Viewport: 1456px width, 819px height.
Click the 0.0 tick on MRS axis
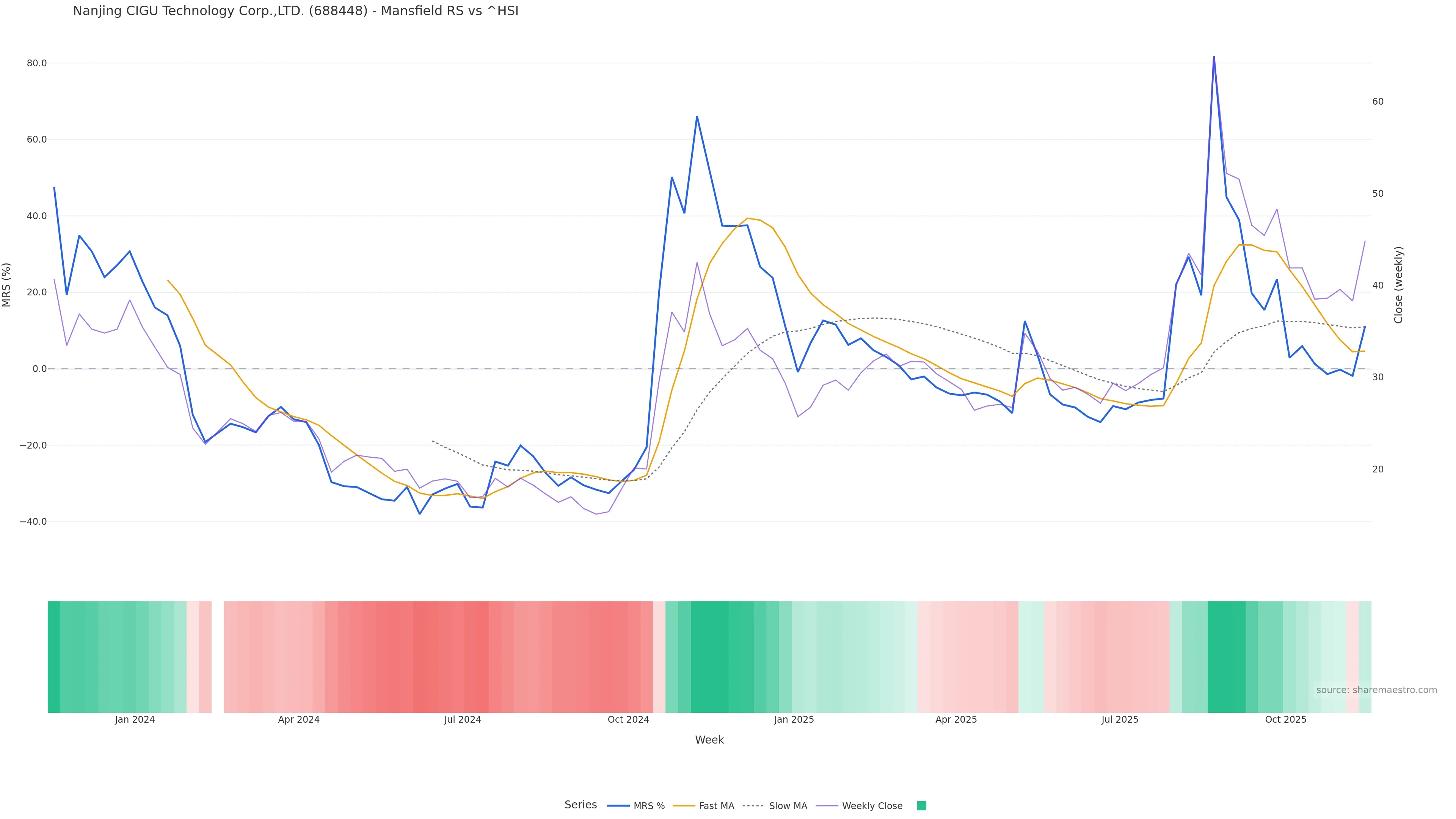[39, 369]
